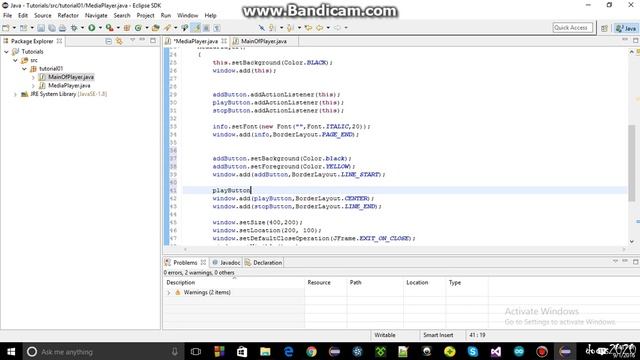Open the Window menu
The image size is (640, 360).
tap(187, 16)
